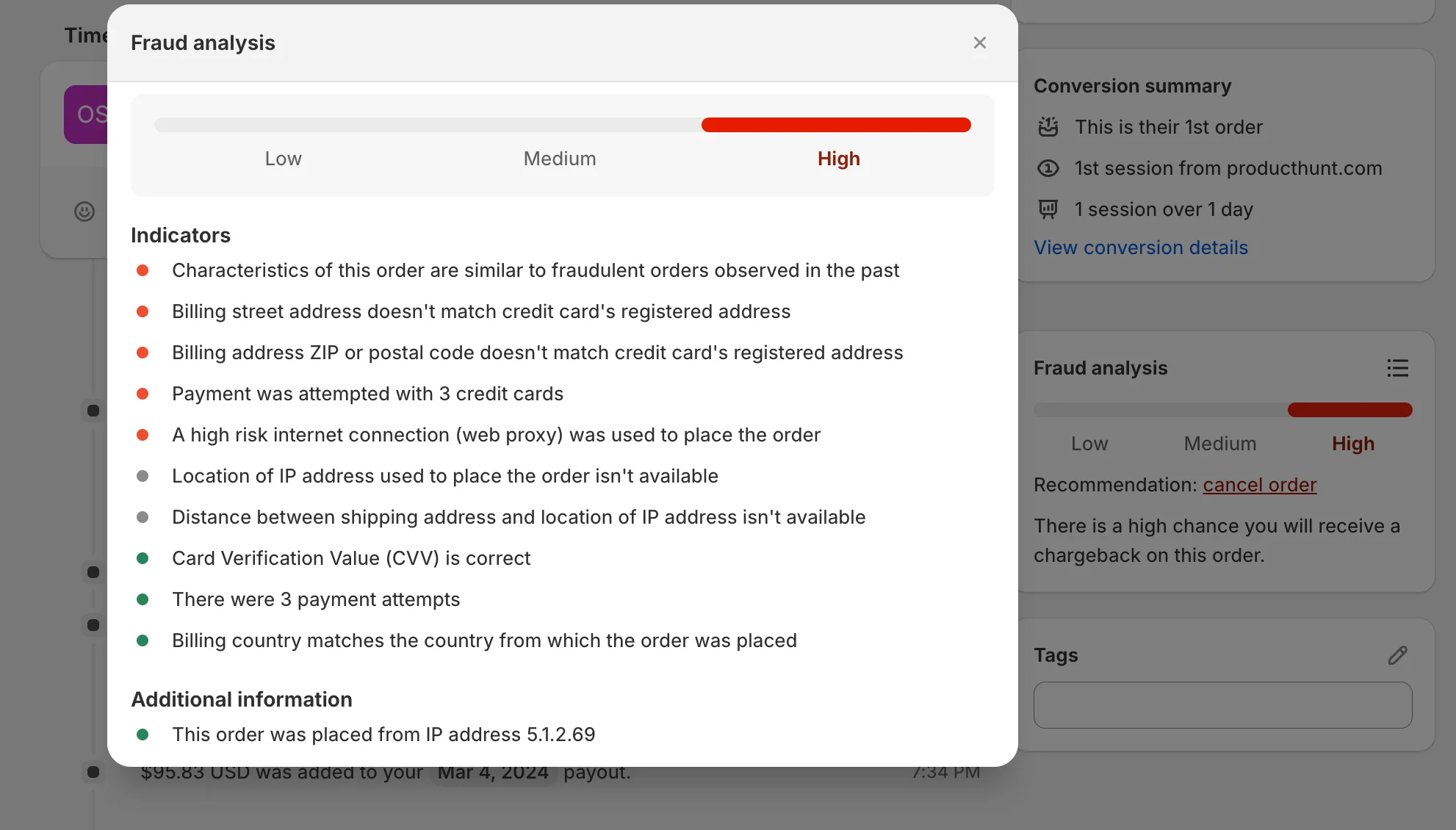
Task: Click the pencil icon to edit Tags
Action: point(1397,655)
